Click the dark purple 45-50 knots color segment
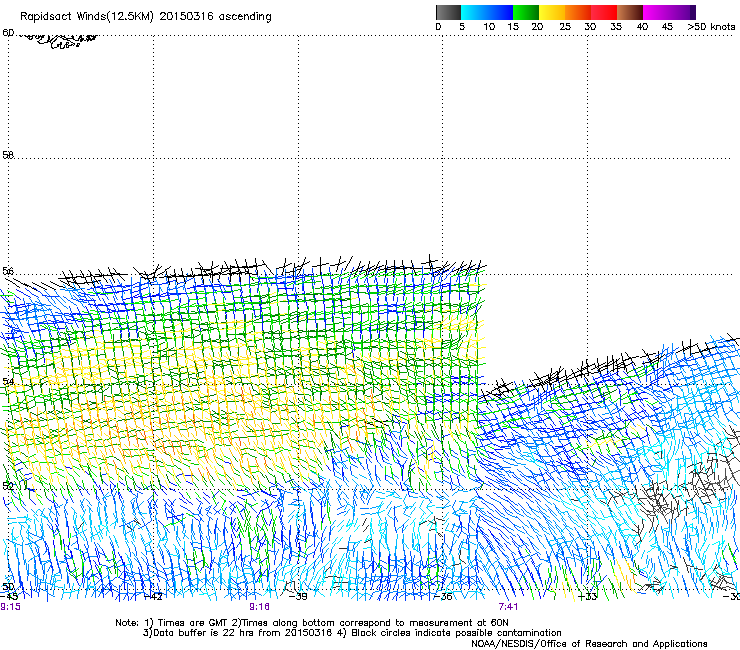The width and height of the screenshot is (740, 650). 682,12
